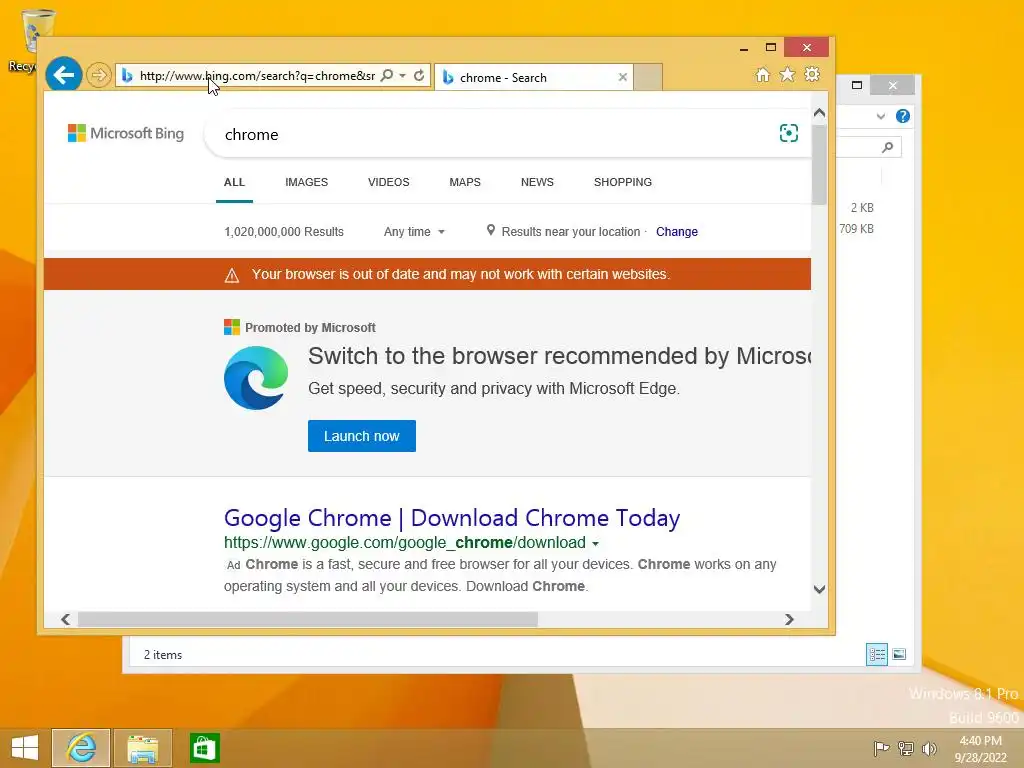Click the '709 KB' file size in Explorer

[x=856, y=229]
